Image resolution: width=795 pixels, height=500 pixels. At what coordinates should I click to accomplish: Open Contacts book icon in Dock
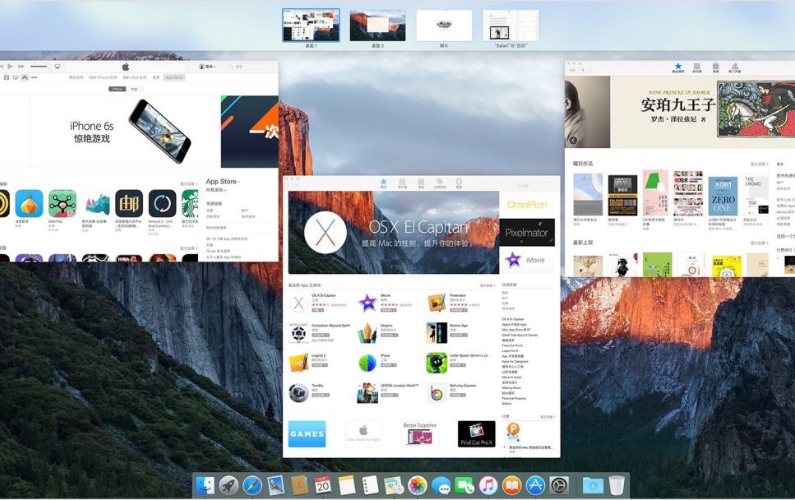[x=299, y=485]
